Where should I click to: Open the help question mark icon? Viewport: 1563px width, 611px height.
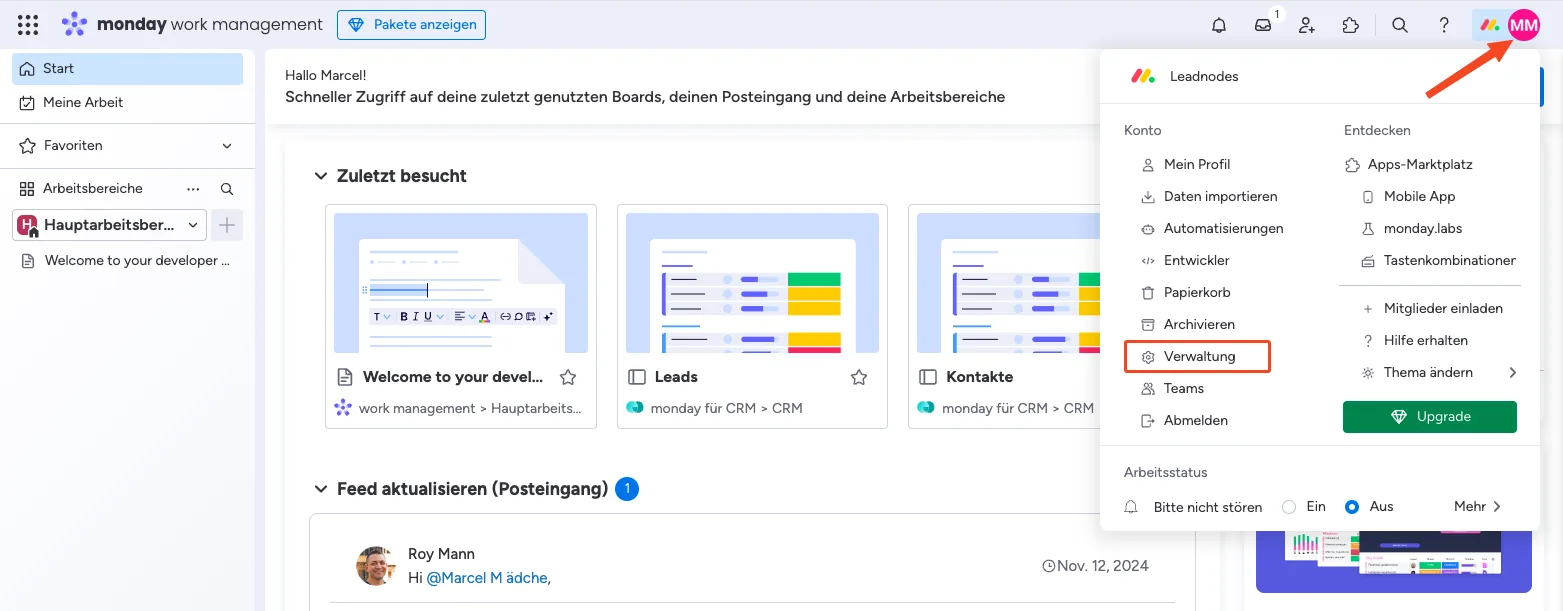[1444, 25]
